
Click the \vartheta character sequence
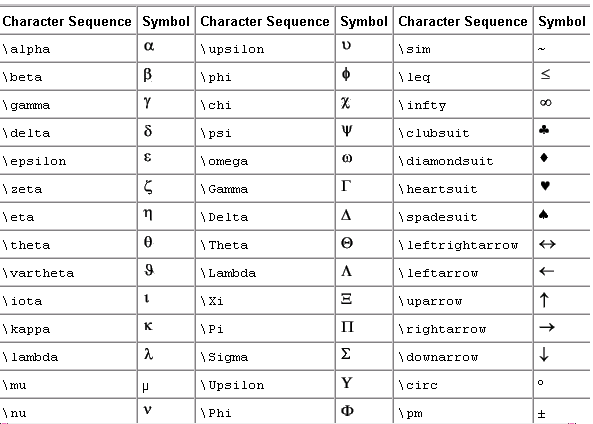coord(38,273)
